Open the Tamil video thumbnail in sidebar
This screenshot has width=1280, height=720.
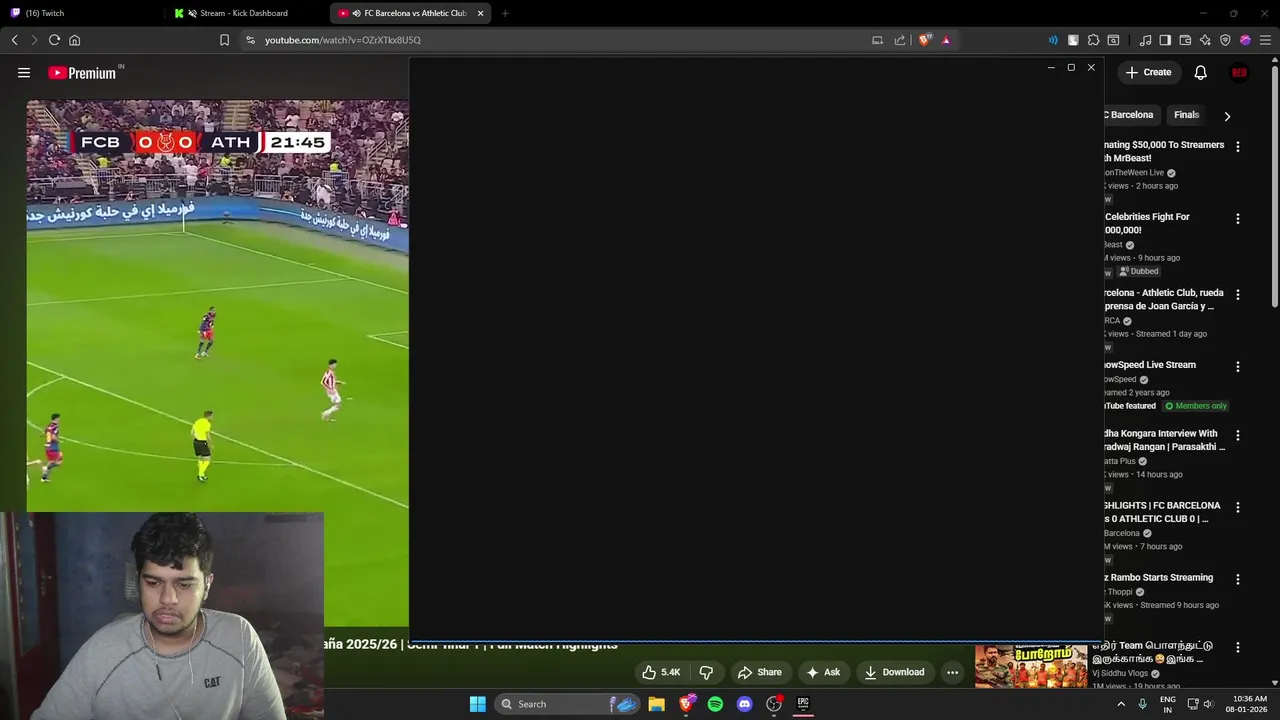tap(1031, 666)
